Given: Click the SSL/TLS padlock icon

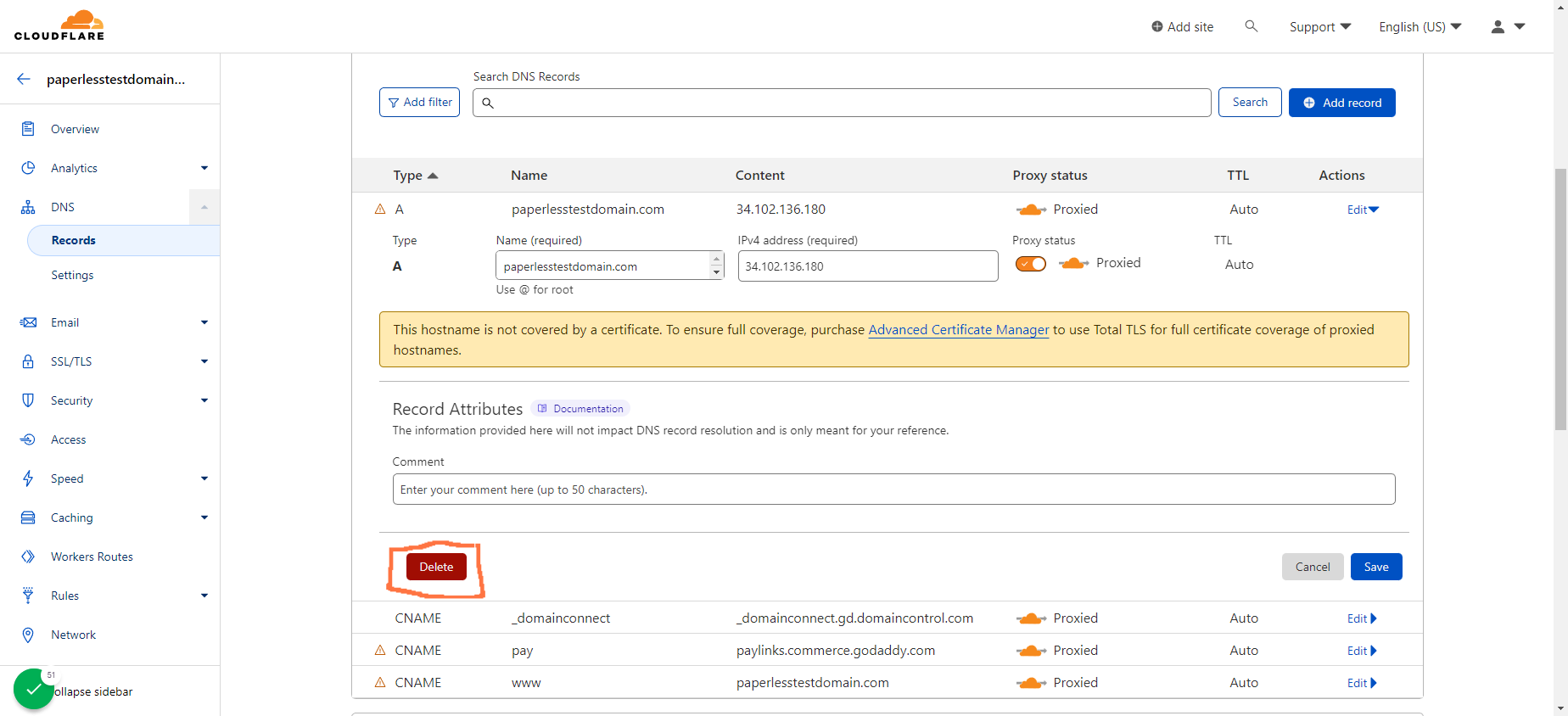Looking at the screenshot, I should 28,361.
